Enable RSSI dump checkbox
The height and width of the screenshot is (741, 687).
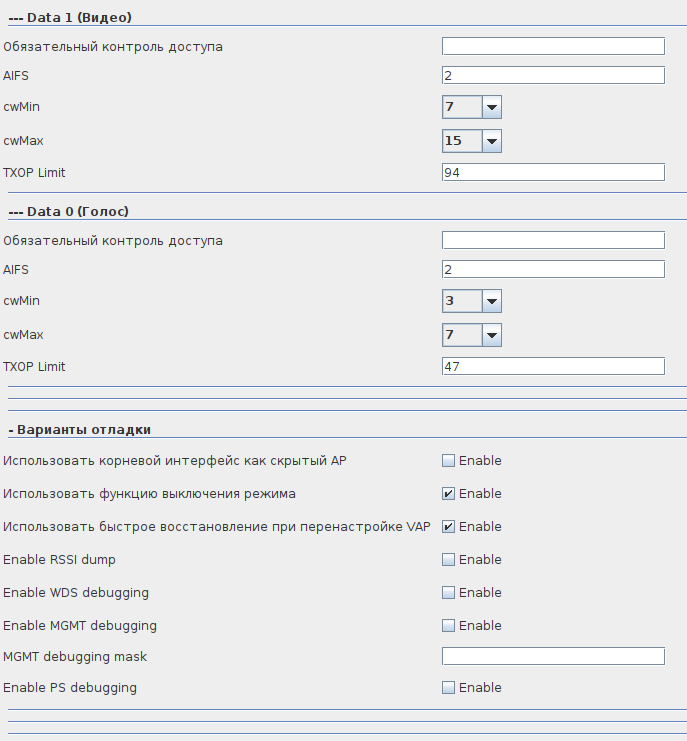coord(449,560)
